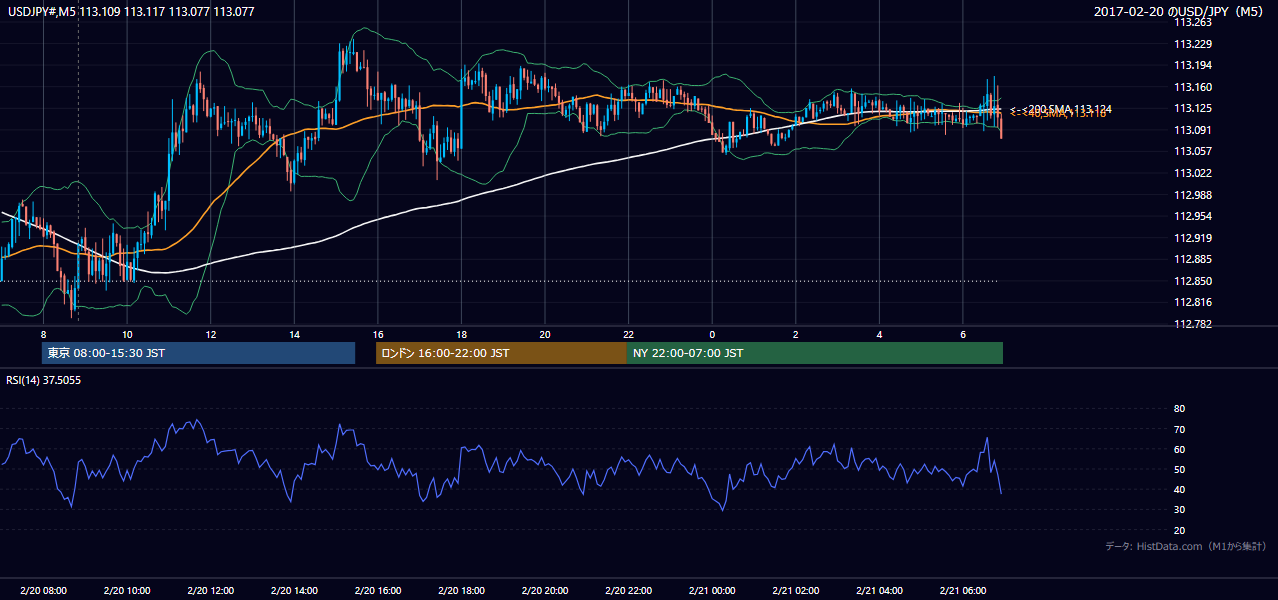Click the hour 8 label under price chart
This screenshot has width=1278, height=600.
pos(43,334)
